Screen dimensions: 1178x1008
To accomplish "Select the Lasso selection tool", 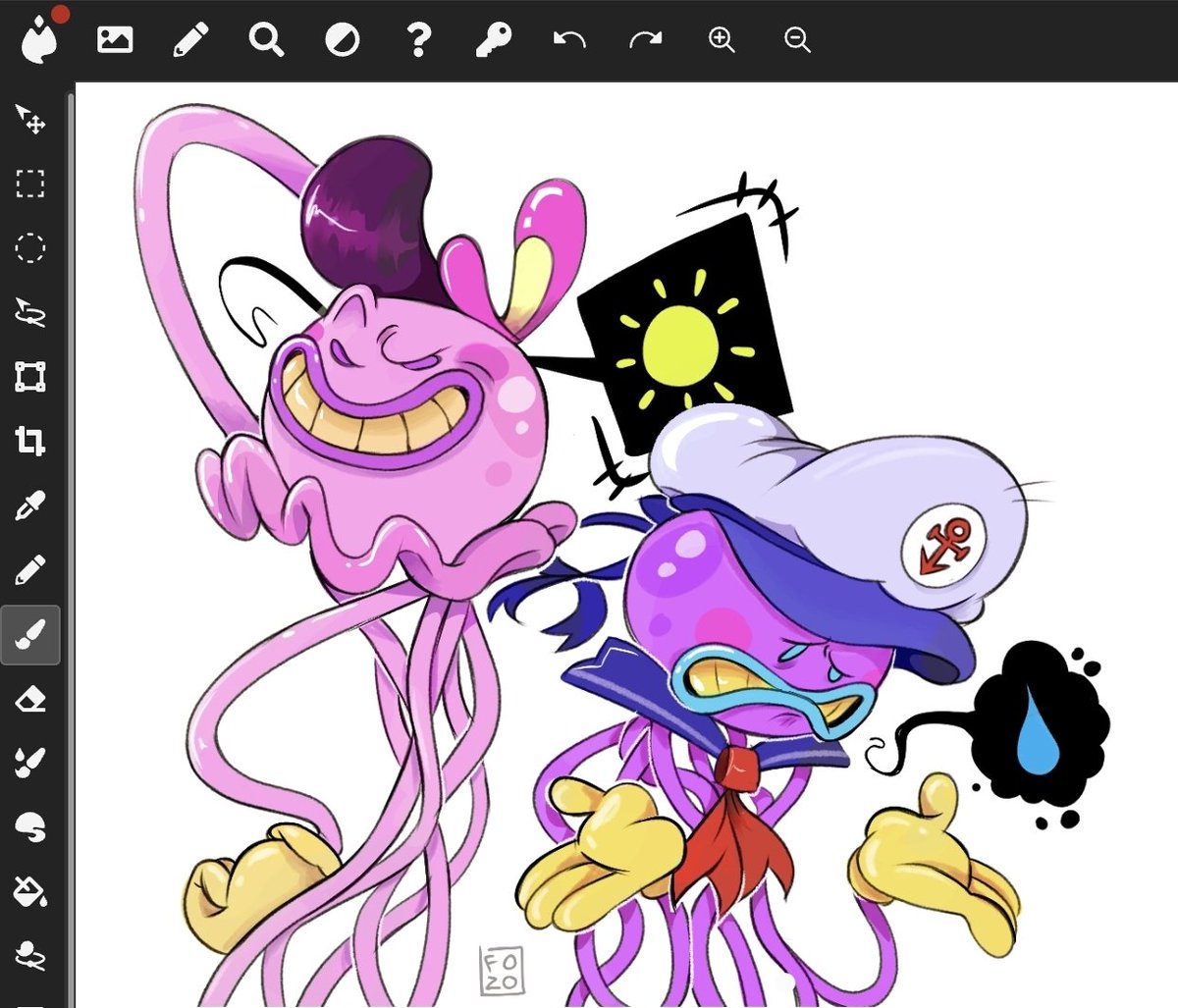I will [x=30, y=313].
